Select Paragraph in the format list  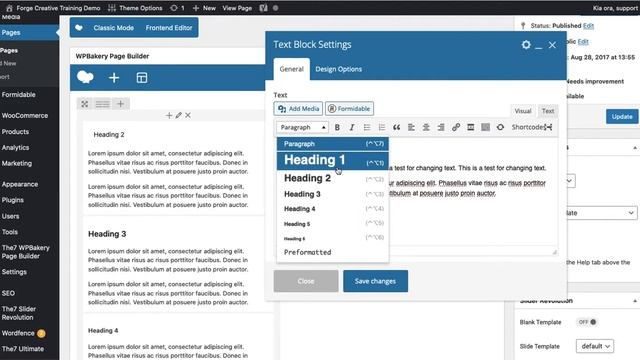pos(333,144)
